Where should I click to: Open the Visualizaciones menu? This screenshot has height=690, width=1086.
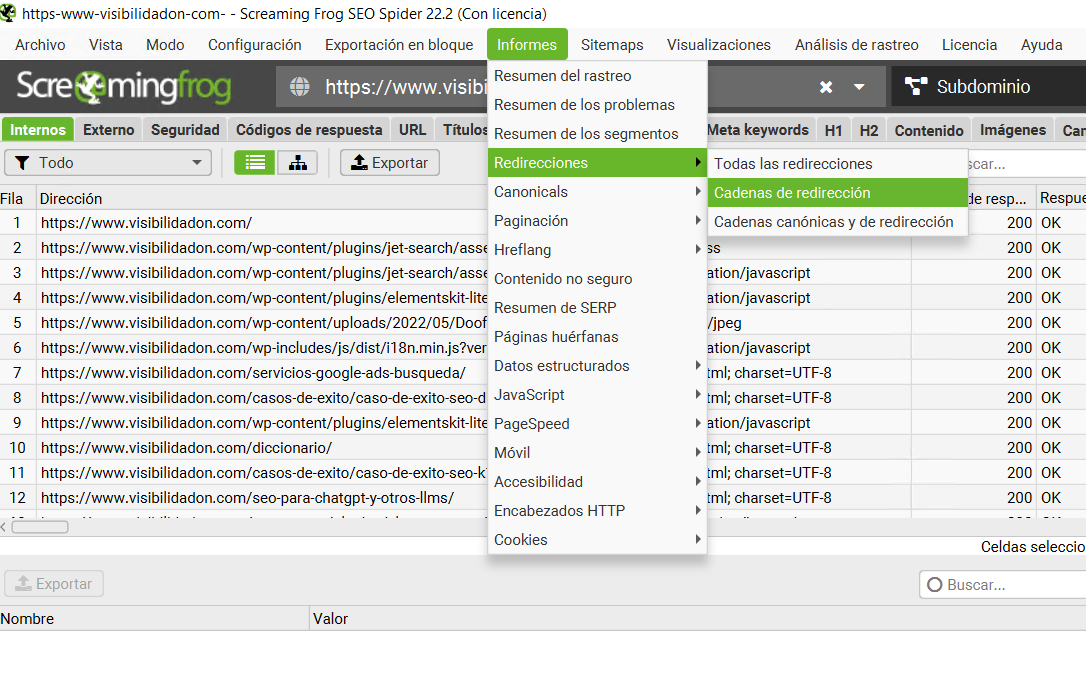718,44
